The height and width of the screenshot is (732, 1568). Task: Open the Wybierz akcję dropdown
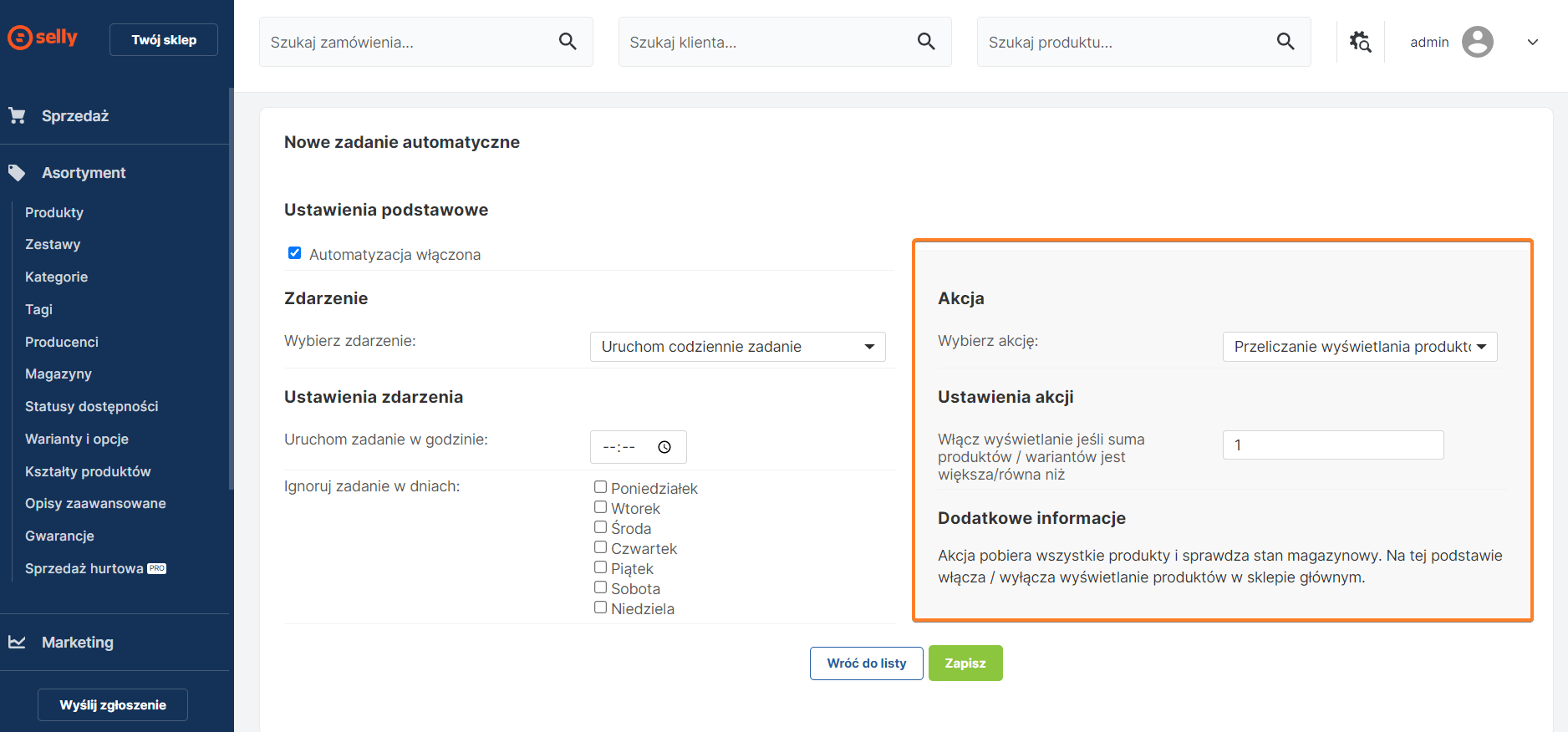click(x=1359, y=347)
